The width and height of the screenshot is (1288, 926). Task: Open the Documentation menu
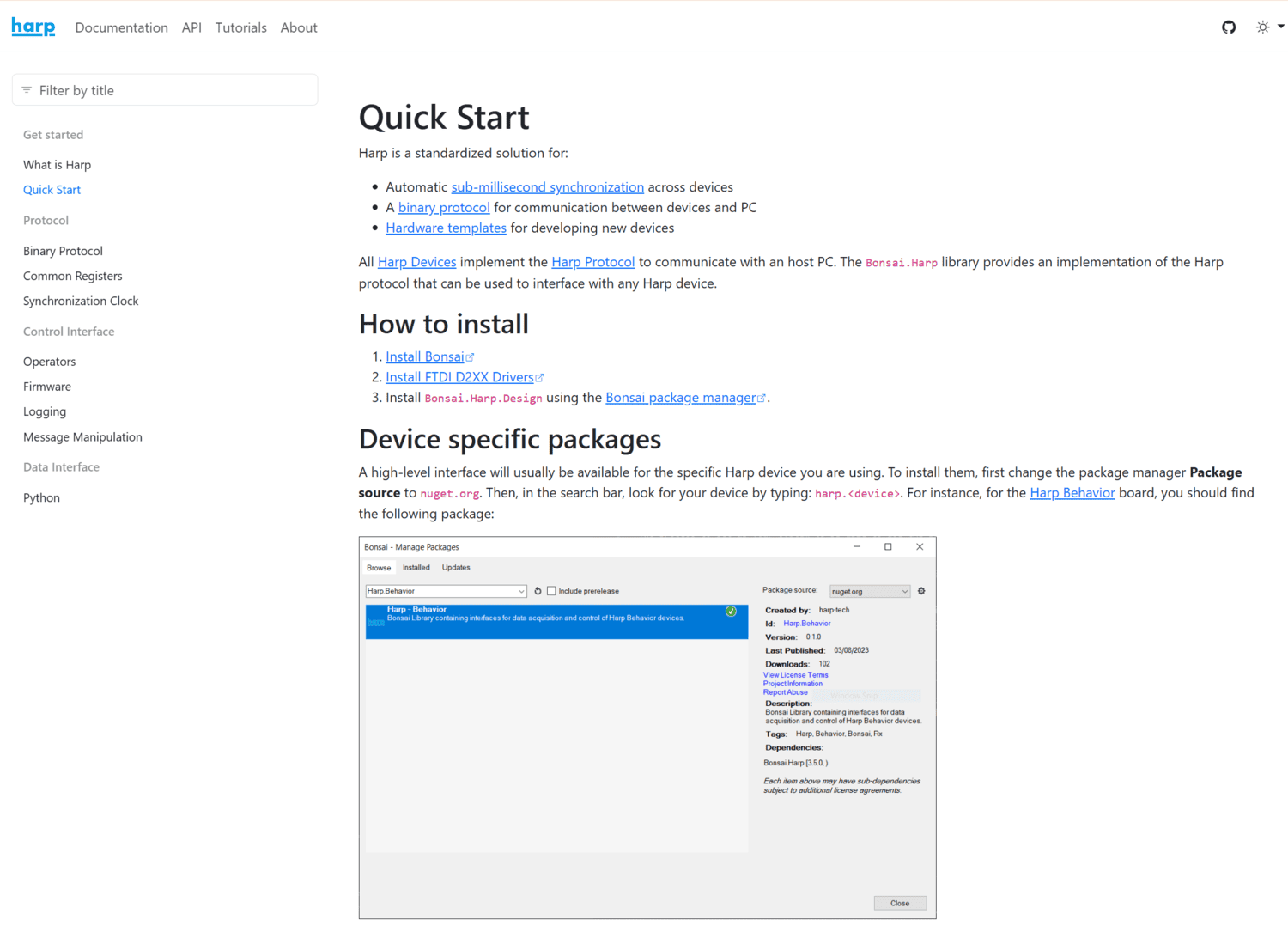[x=122, y=27]
